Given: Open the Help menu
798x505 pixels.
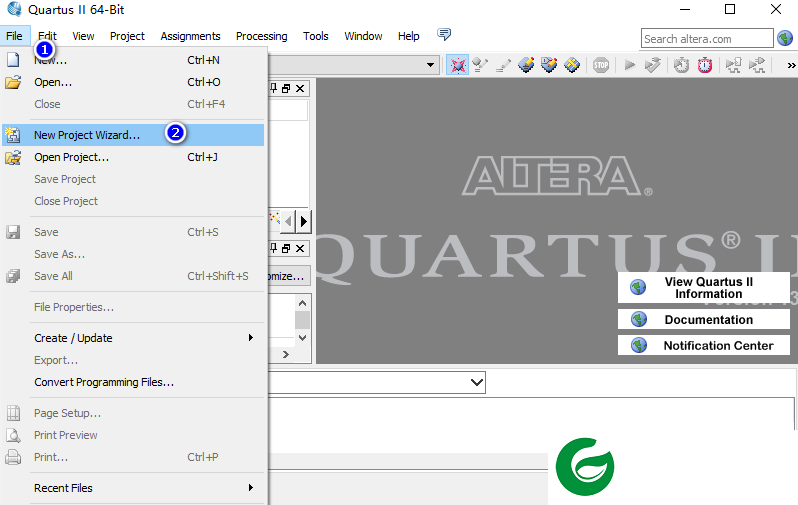Looking at the screenshot, I should tap(409, 36).
